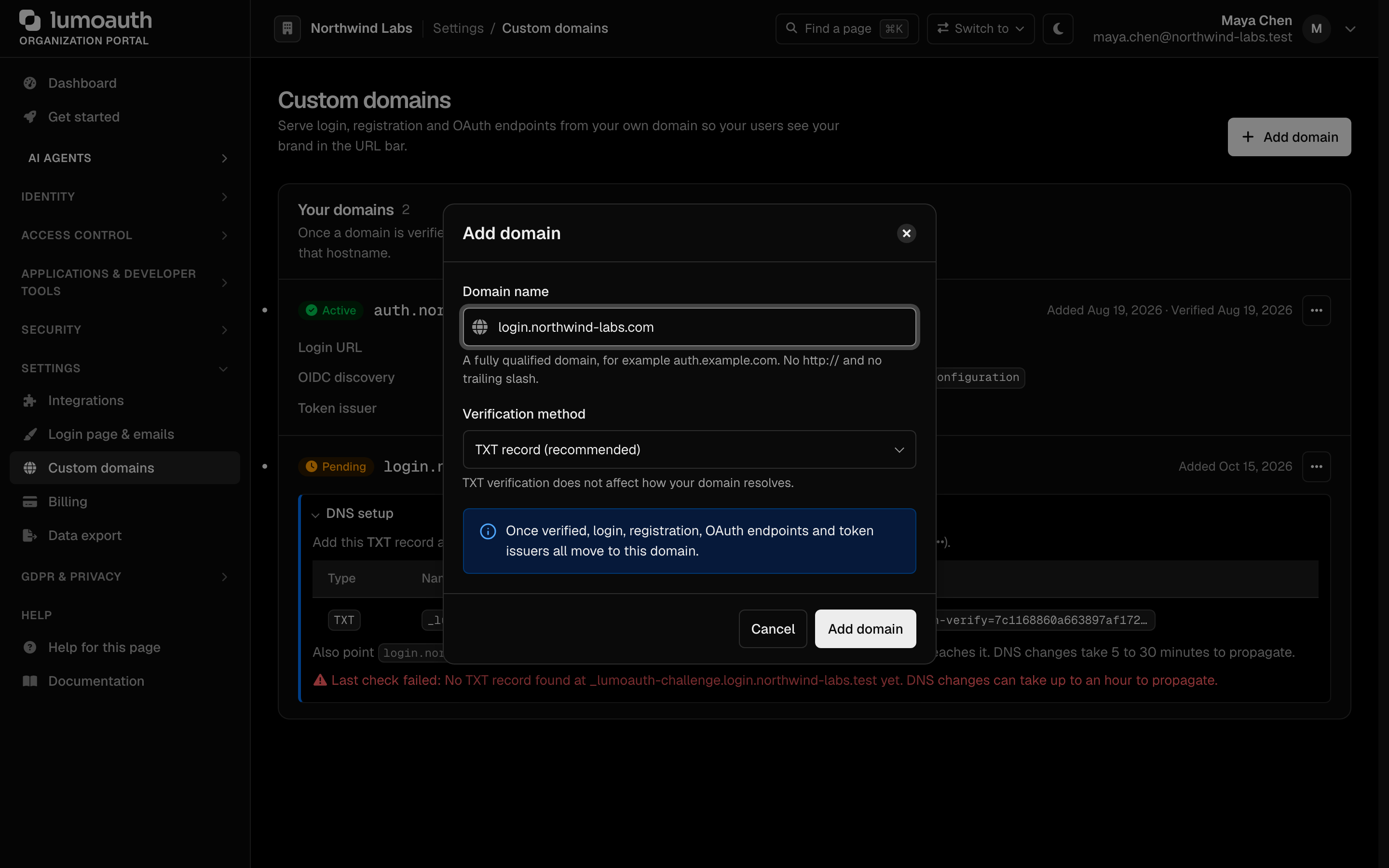The width and height of the screenshot is (1389, 868).
Task: Collapse the DNS setup section
Action: coord(353,513)
